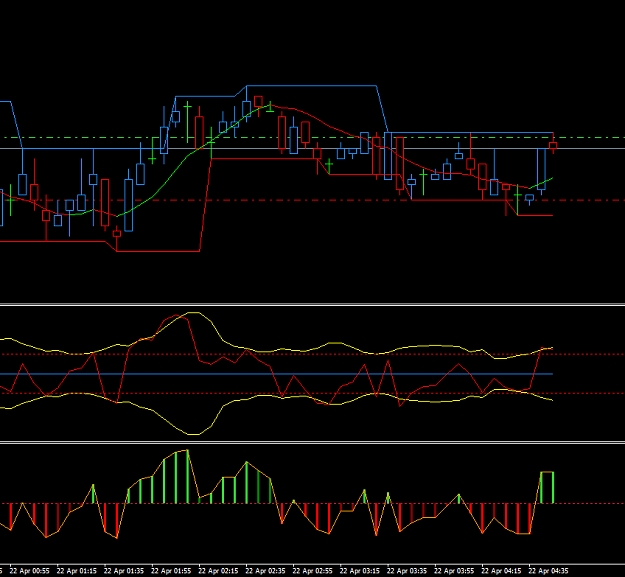
Task: Pick the "22 Apr 03:15" time label
Action: 360,571
